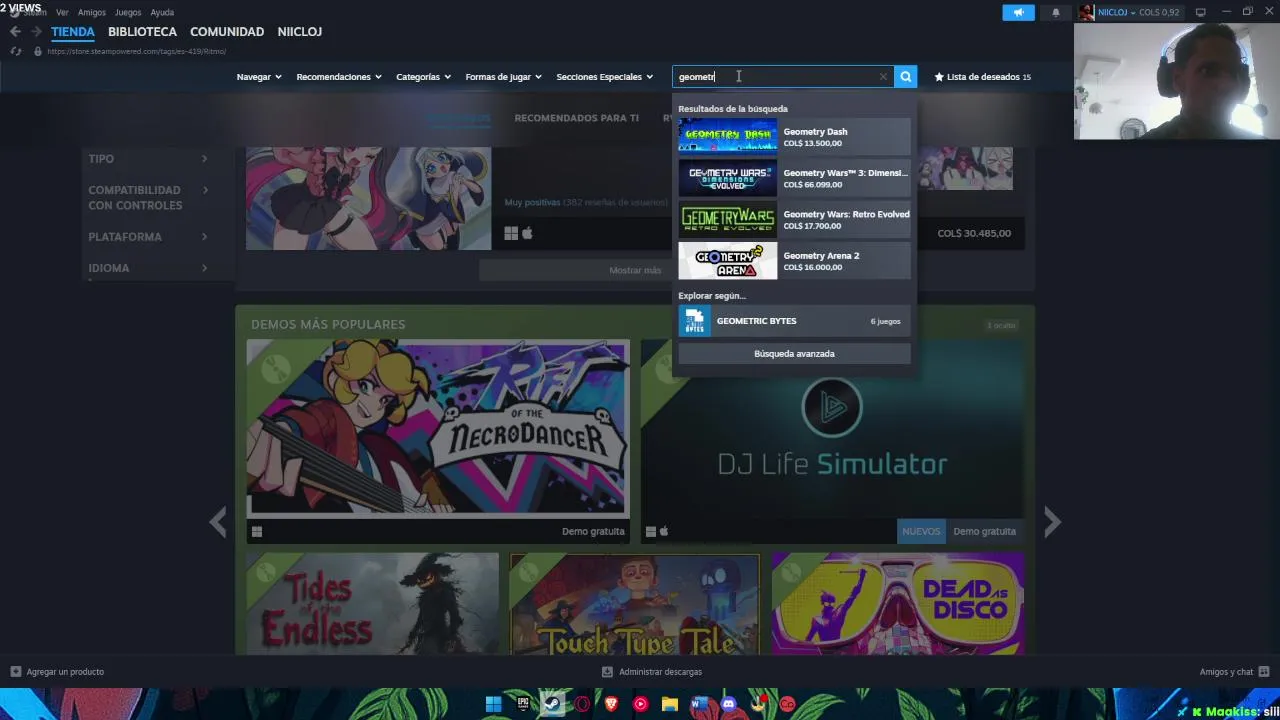Open GEOMETRIC BYTES explore suggestion
The width and height of the screenshot is (1280, 720).
click(794, 321)
